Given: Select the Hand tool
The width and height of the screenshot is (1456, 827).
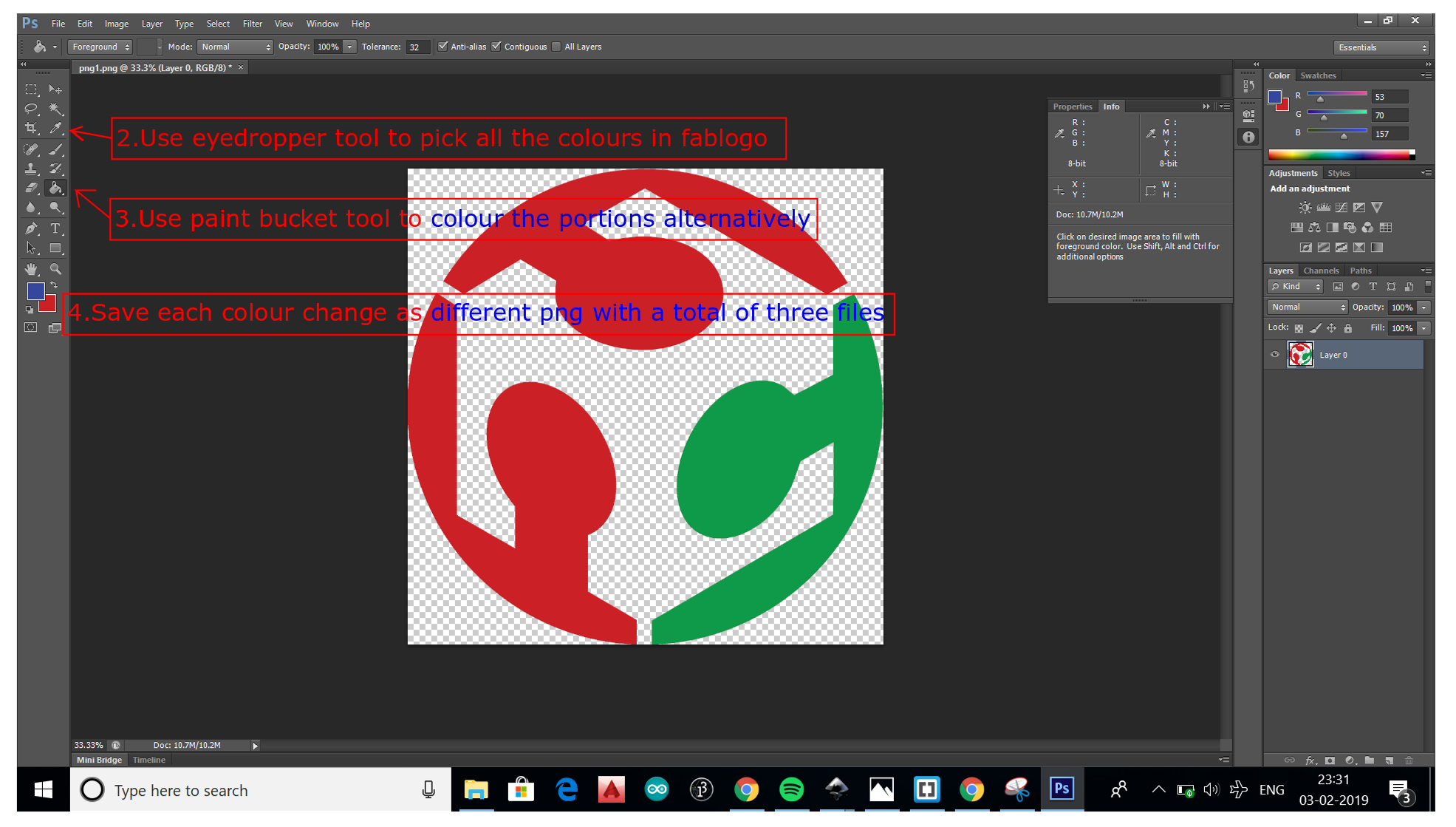Looking at the screenshot, I should (x=31, y=269).
